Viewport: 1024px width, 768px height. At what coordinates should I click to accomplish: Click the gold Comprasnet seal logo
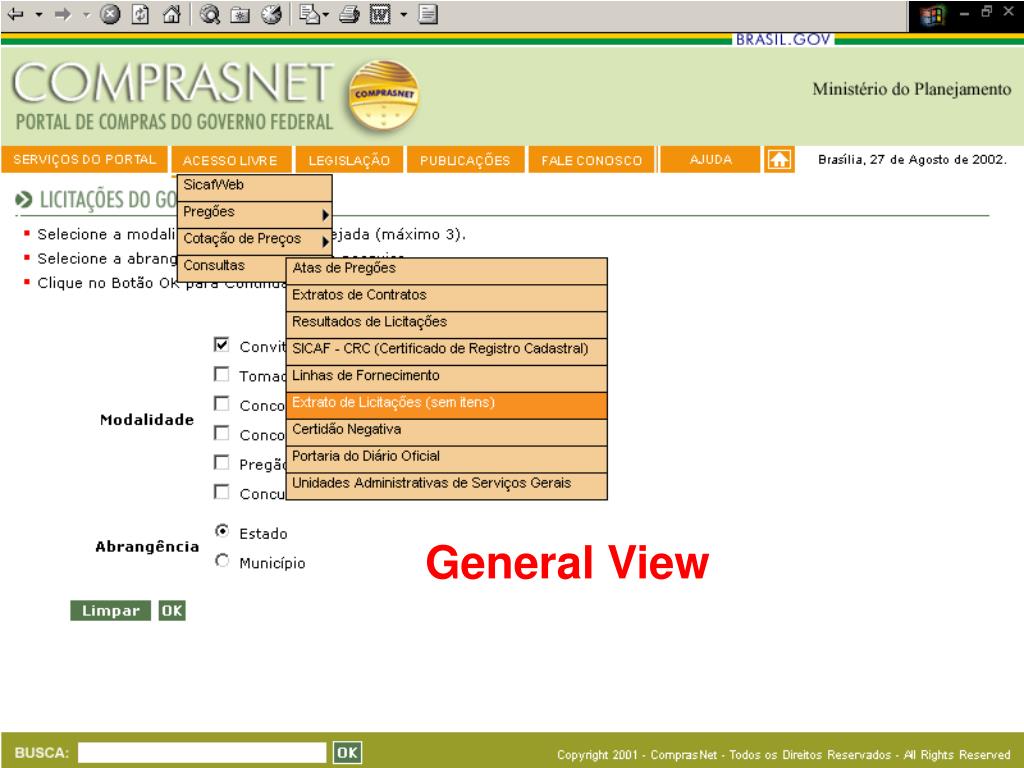pos(383,95)
